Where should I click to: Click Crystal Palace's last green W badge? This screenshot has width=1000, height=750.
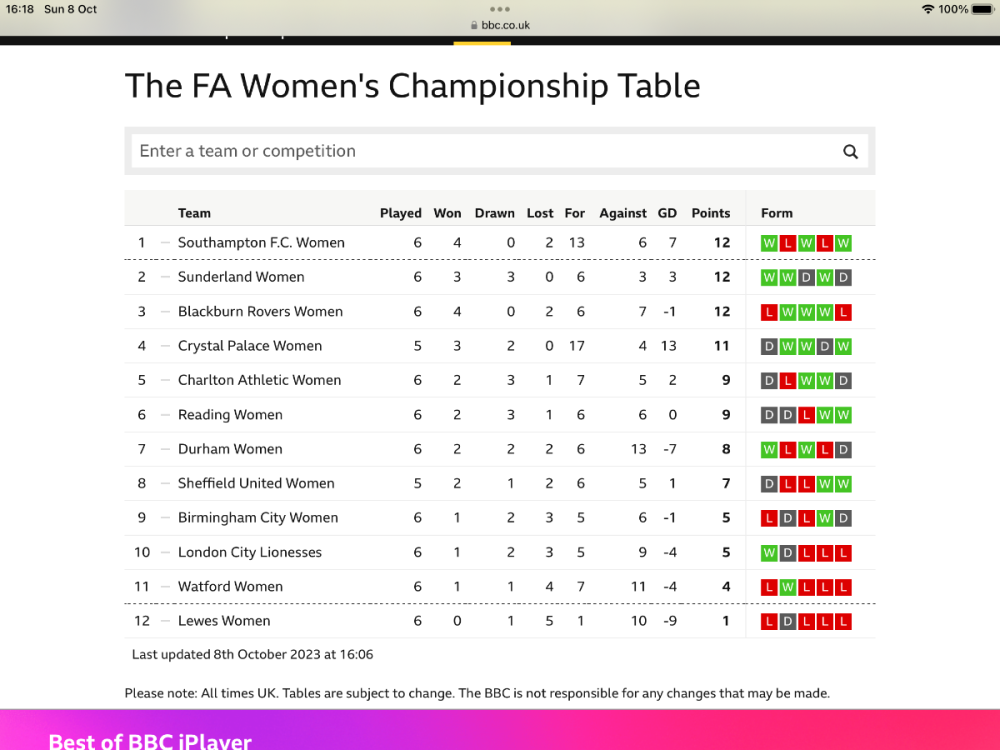tap(844, 346)
